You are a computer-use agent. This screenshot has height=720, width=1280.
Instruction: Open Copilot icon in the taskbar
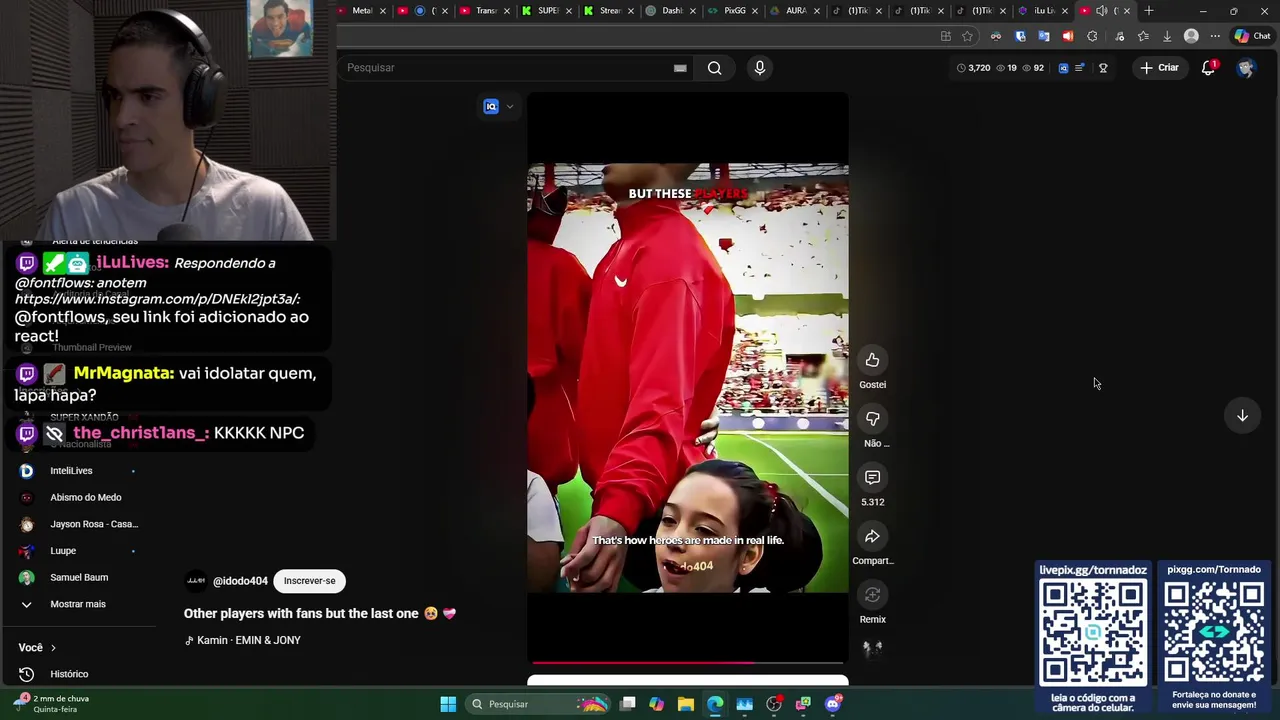click(656, 704)
